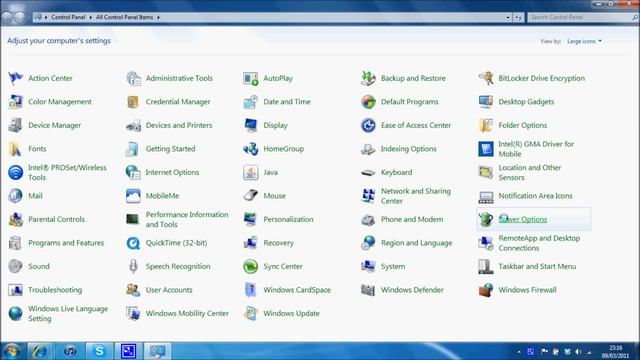
Task: Click the Control Panel breadcrumb segment
Action: click(68, 17)
